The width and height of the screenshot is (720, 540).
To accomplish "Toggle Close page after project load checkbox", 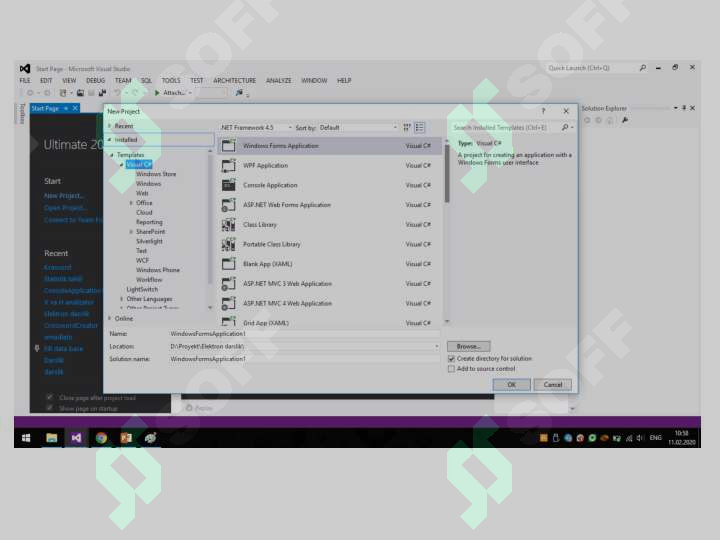I will click(50, 397).
